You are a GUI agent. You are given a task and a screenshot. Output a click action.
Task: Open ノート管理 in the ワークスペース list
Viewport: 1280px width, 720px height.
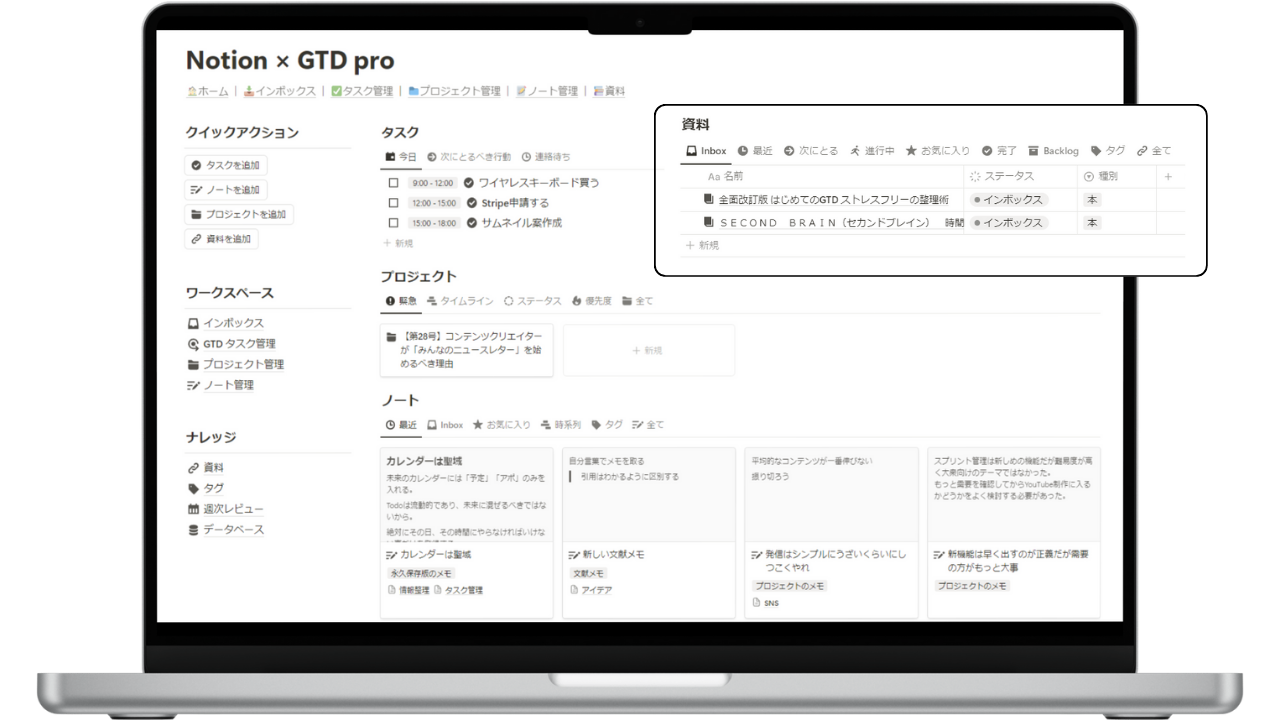[x=221, y=385]
